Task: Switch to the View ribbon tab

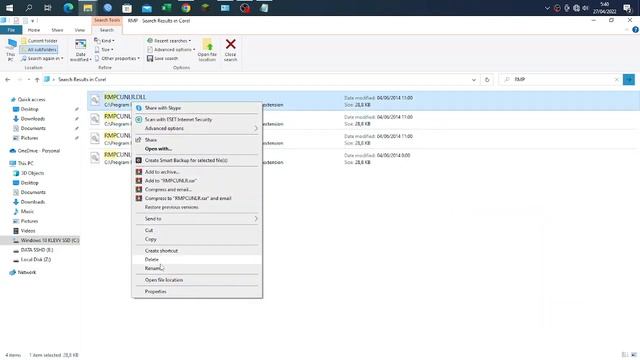Action: click(80, 30)
